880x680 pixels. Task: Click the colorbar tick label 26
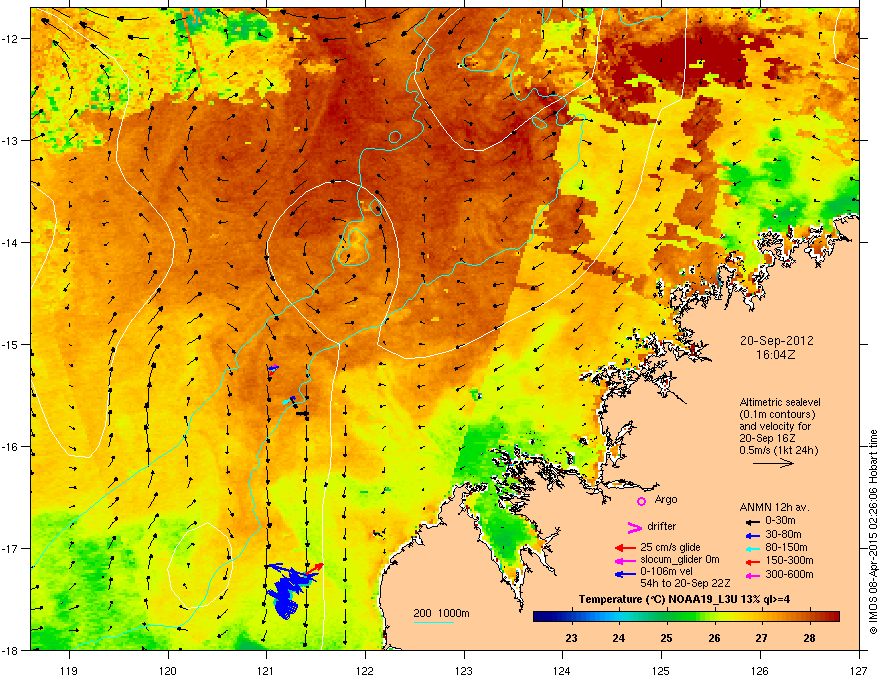(714, 638)
